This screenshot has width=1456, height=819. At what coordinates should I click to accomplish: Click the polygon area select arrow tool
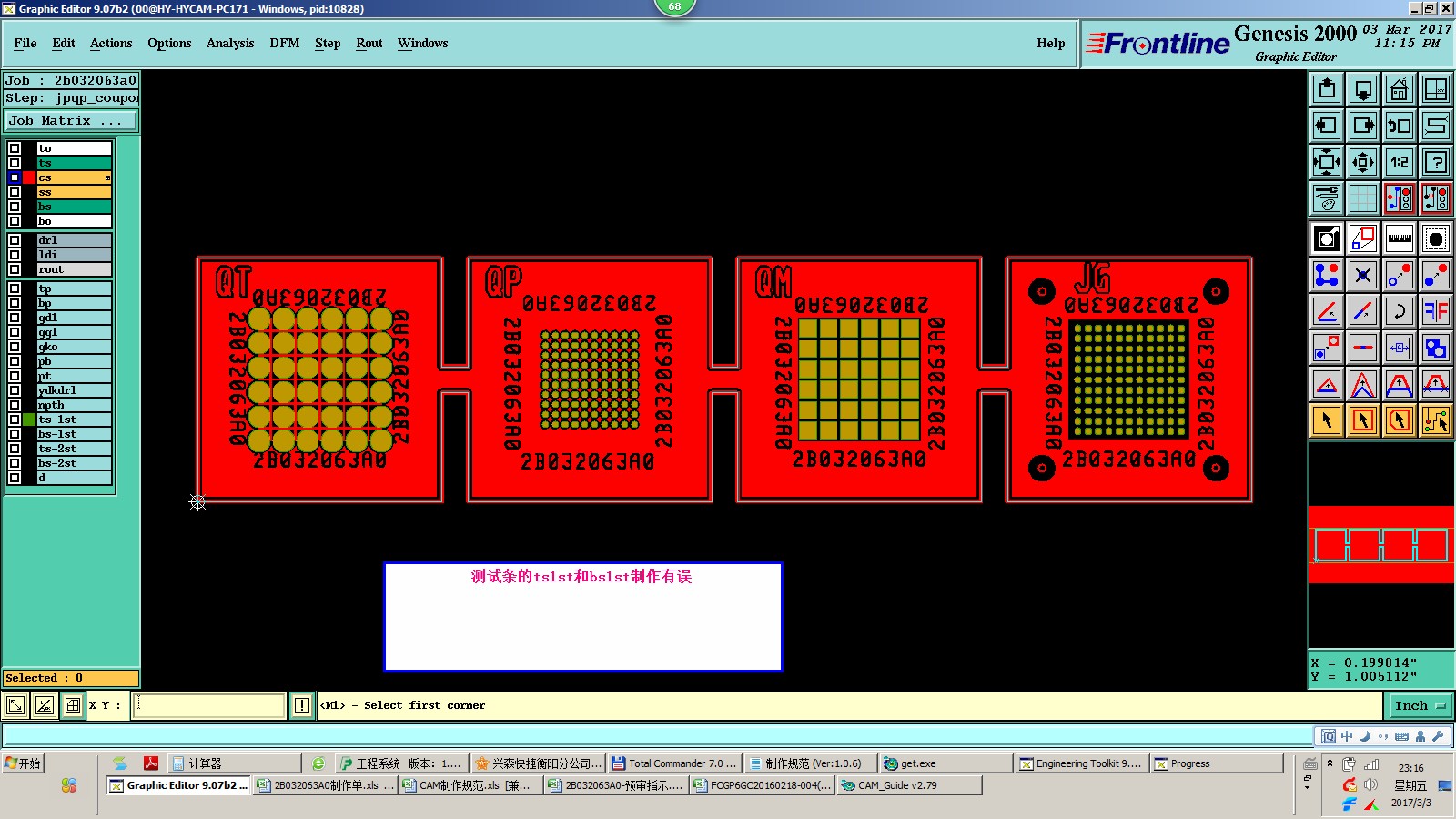pyautogui.click(x=1400, y=420)
